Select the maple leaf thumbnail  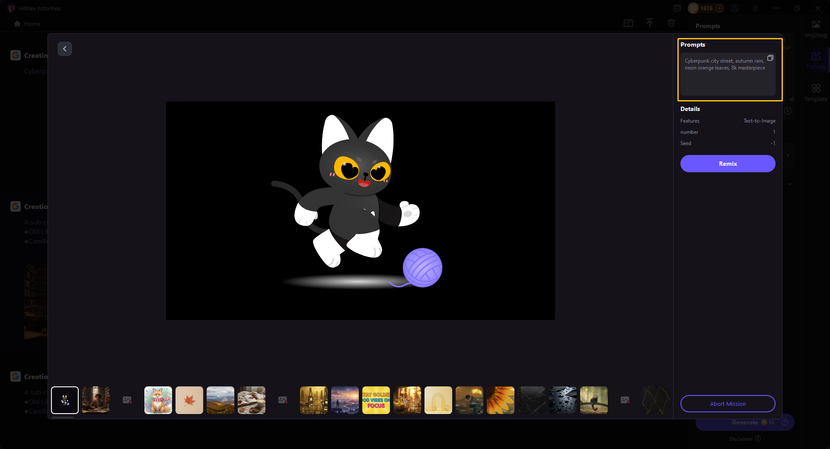(189, 400)
